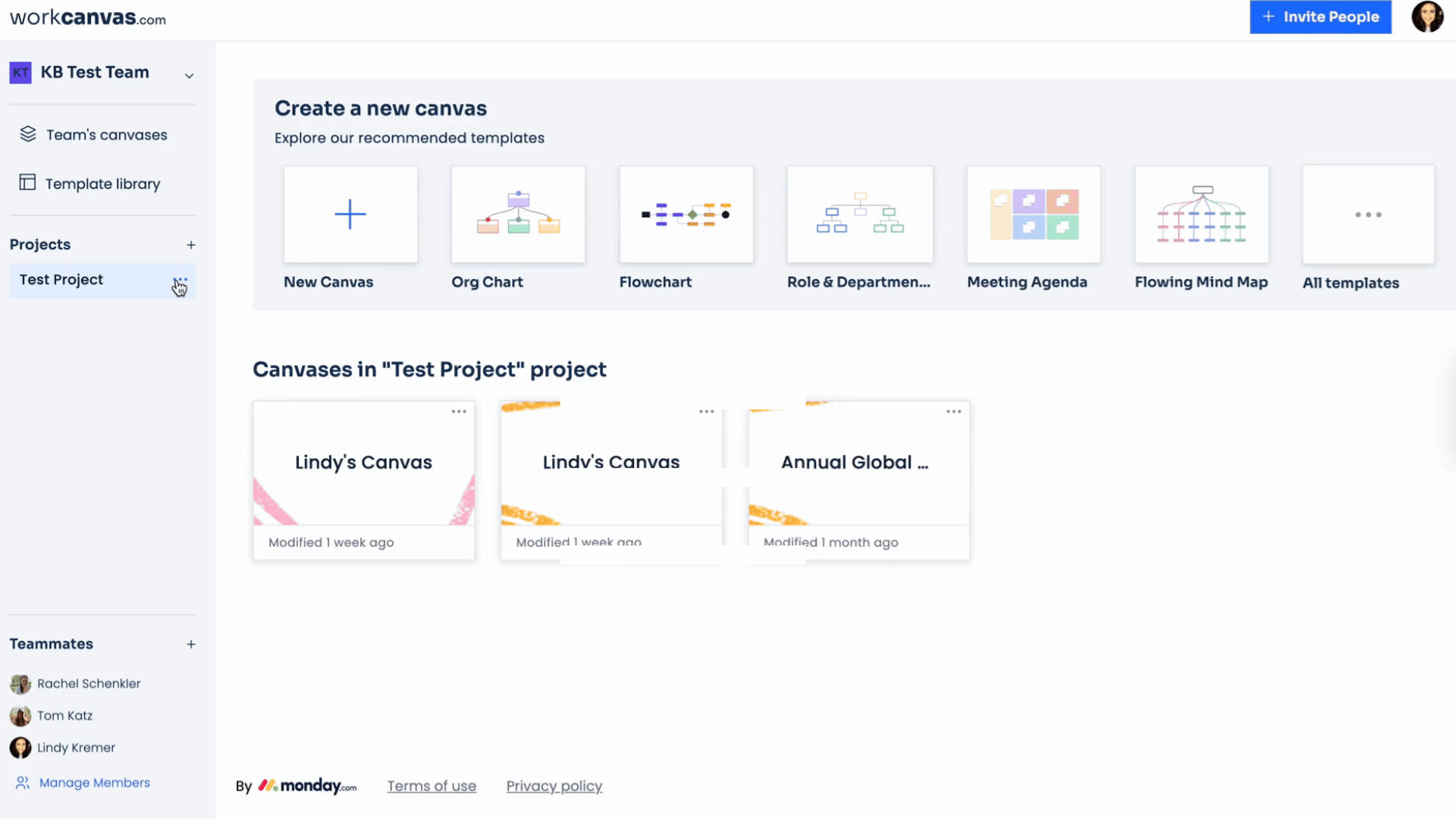Open your profile avatar menu
Viewport: 1456px width, 819px height.
(1428, 17)
